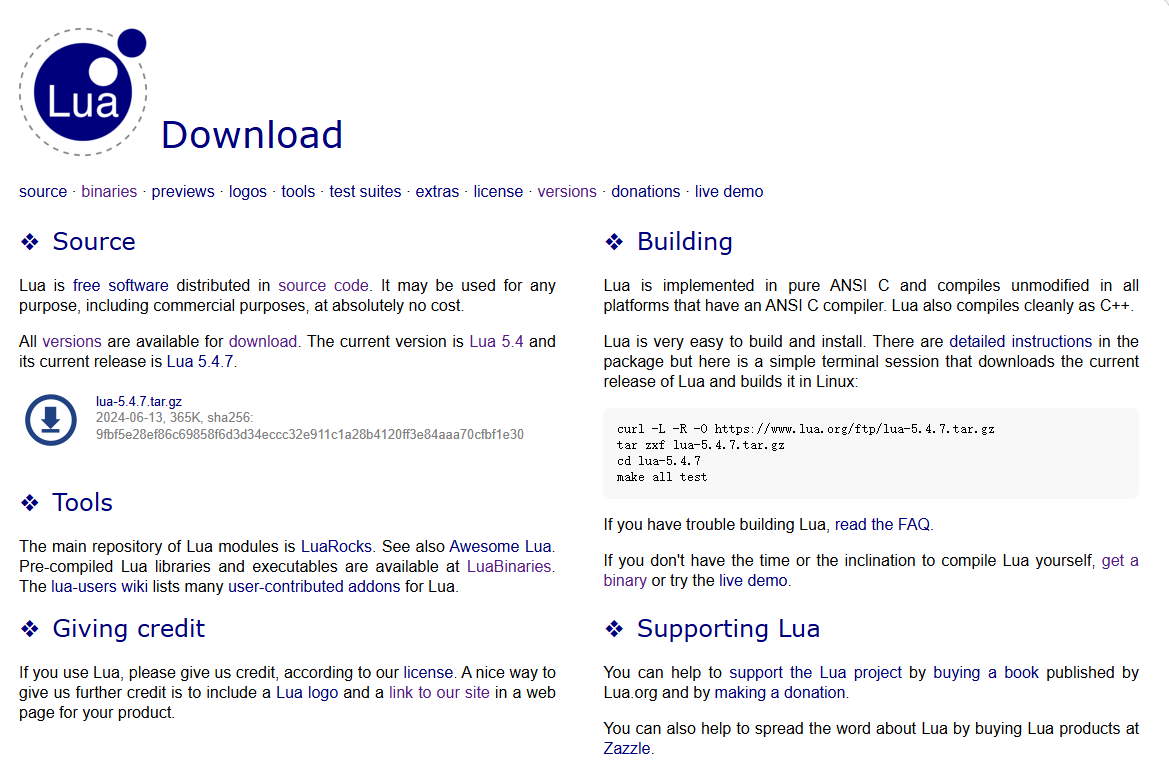Click the '2024-06-13, 365K, sha256:' text
This screenshot has width=1169, height=773.
point(174,417)
